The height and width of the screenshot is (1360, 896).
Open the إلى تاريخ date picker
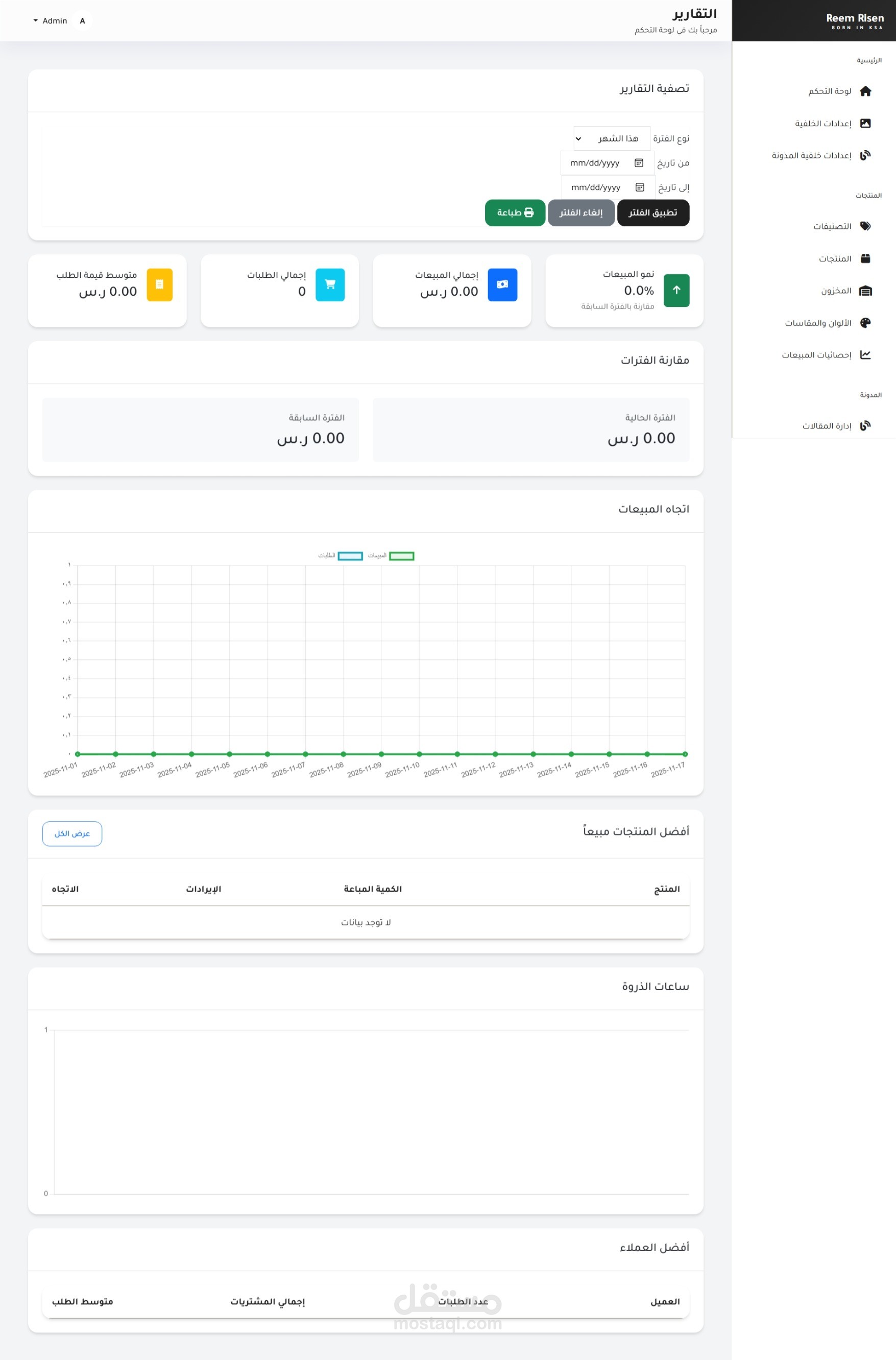click(608, 187)
